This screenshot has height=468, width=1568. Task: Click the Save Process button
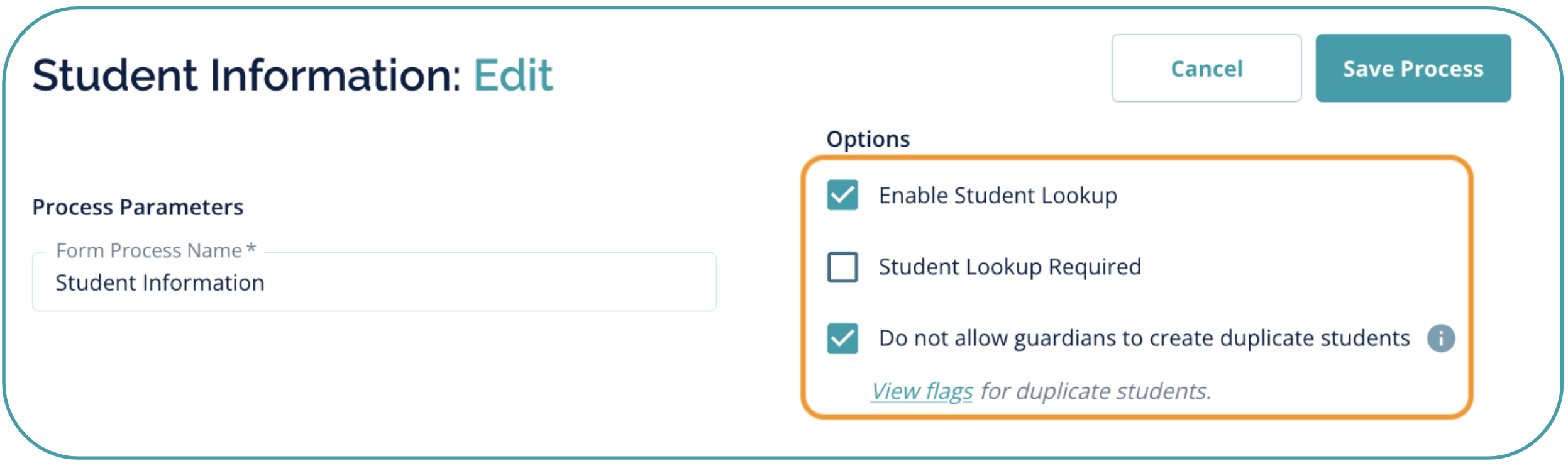(x=1413, y=68)
